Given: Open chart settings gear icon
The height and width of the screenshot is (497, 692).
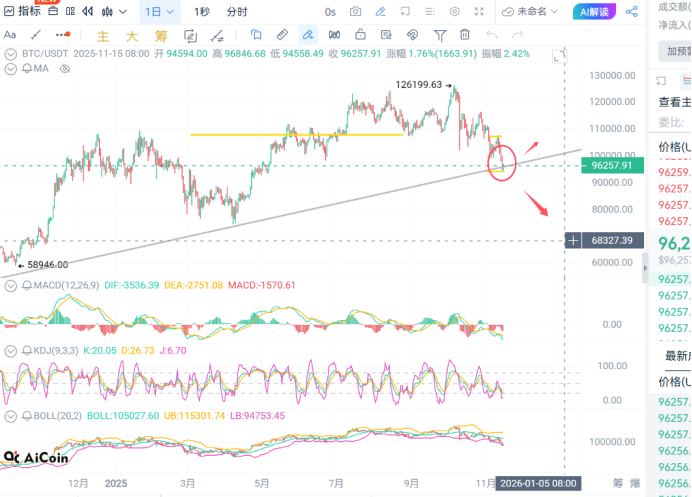Looking at the screenshot, I should (455, 12).
